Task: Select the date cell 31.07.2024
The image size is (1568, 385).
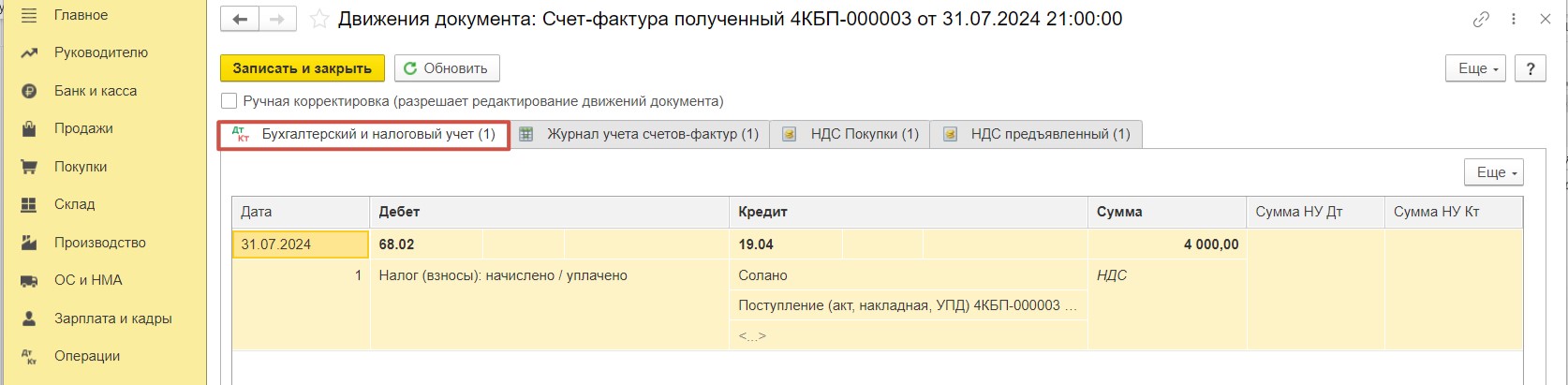Action: 300,244
